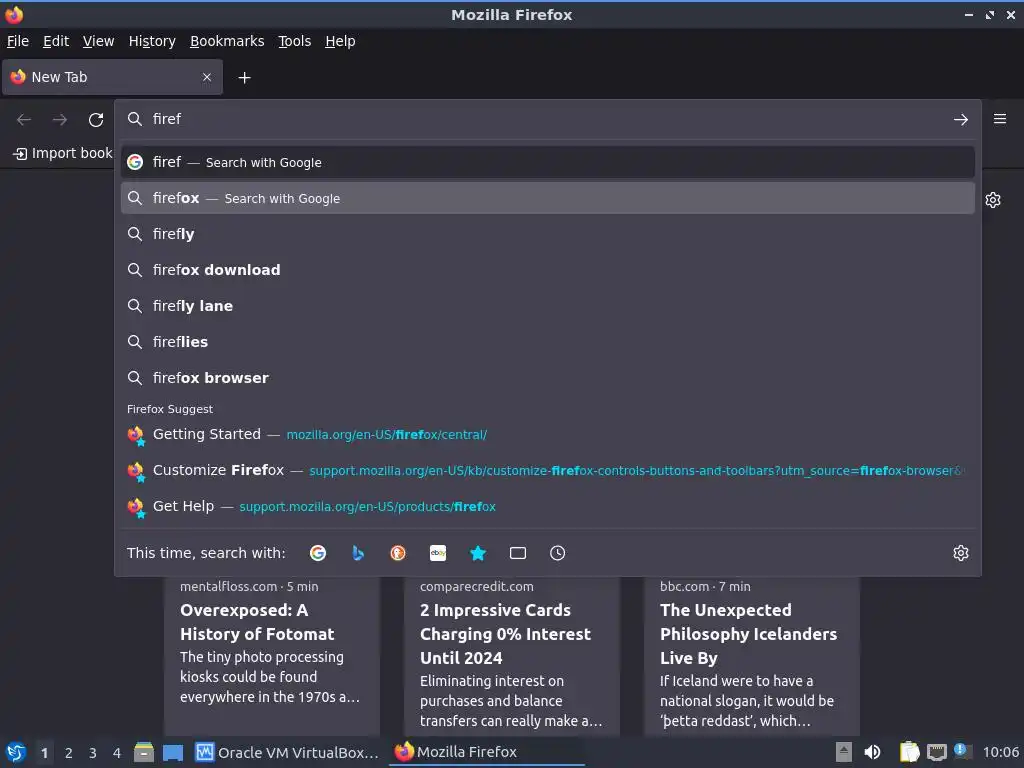Close the New Tab tab
Screen dimensions: 1024x768
pos(207,77)
